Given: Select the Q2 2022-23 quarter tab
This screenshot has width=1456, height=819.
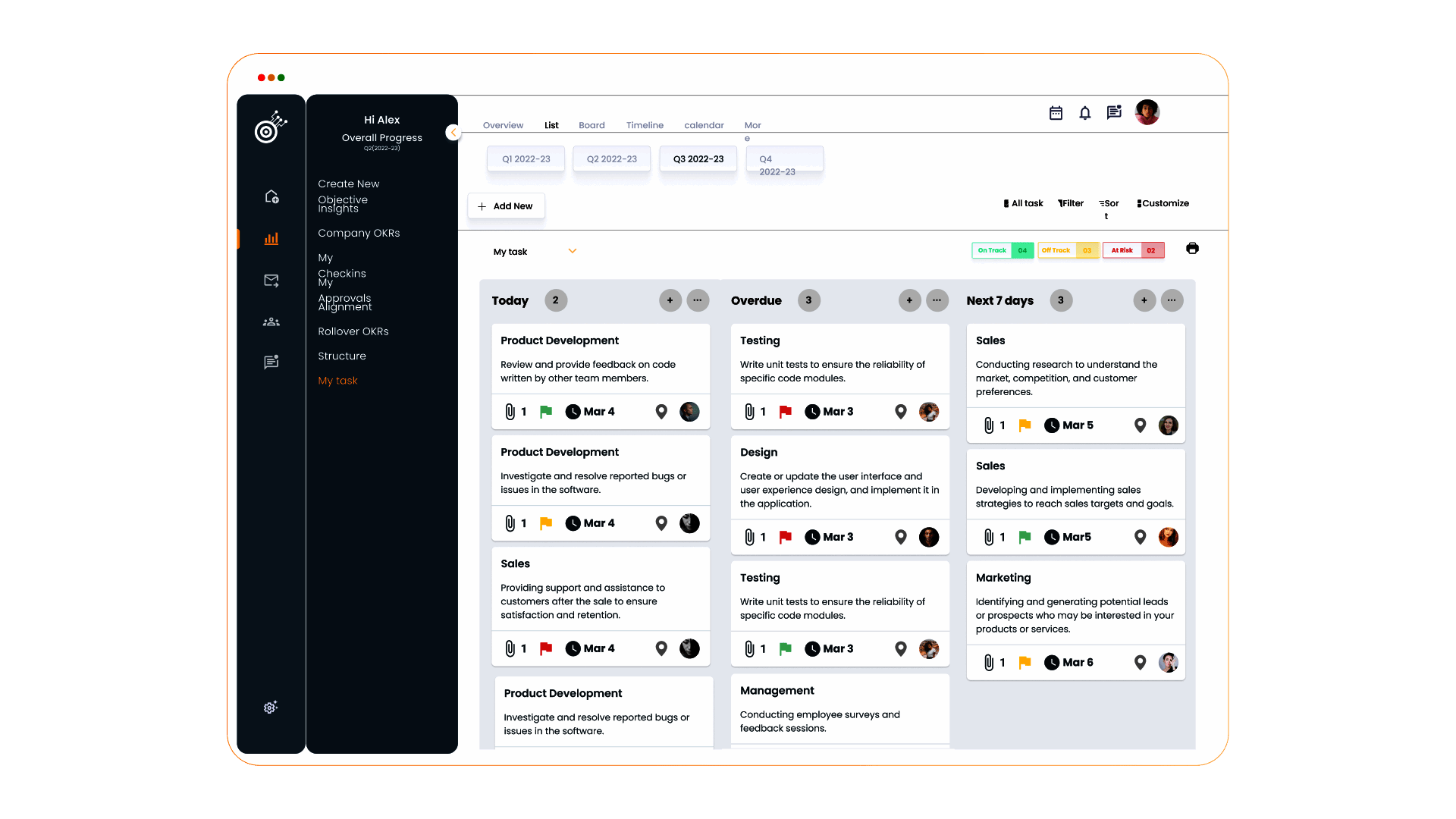Looking at the screenshot, I should [x=611, y=159].
